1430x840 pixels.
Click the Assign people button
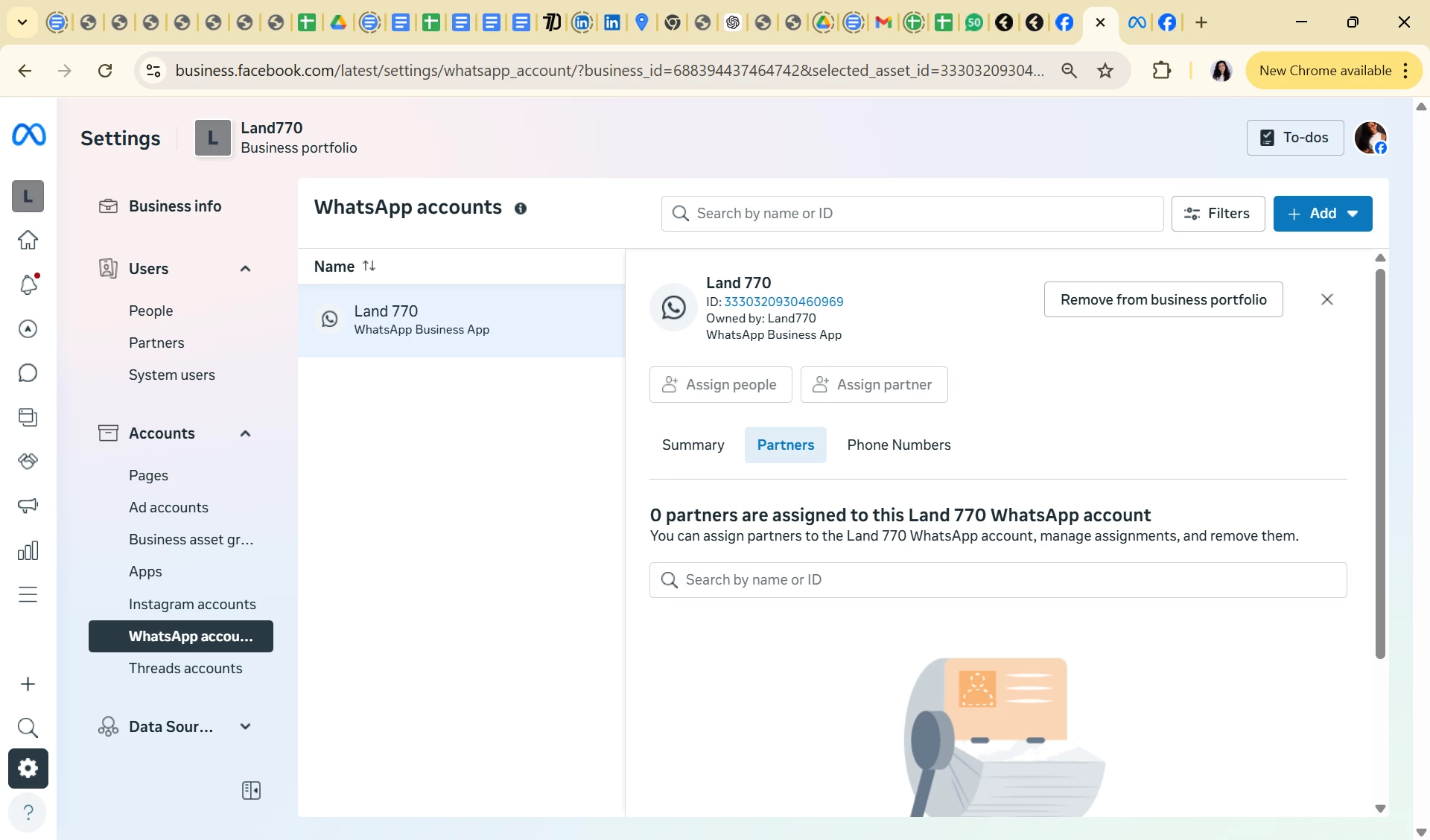click(720, 384)
